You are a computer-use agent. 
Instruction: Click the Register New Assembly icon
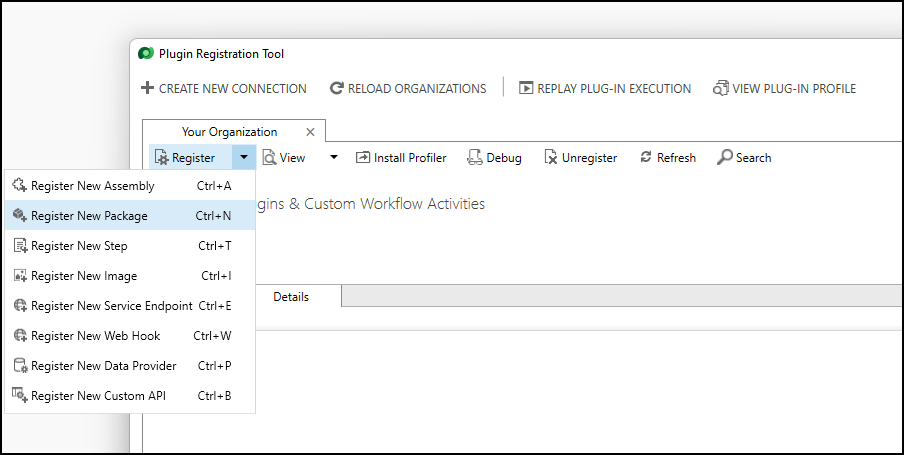pos(19,186)
